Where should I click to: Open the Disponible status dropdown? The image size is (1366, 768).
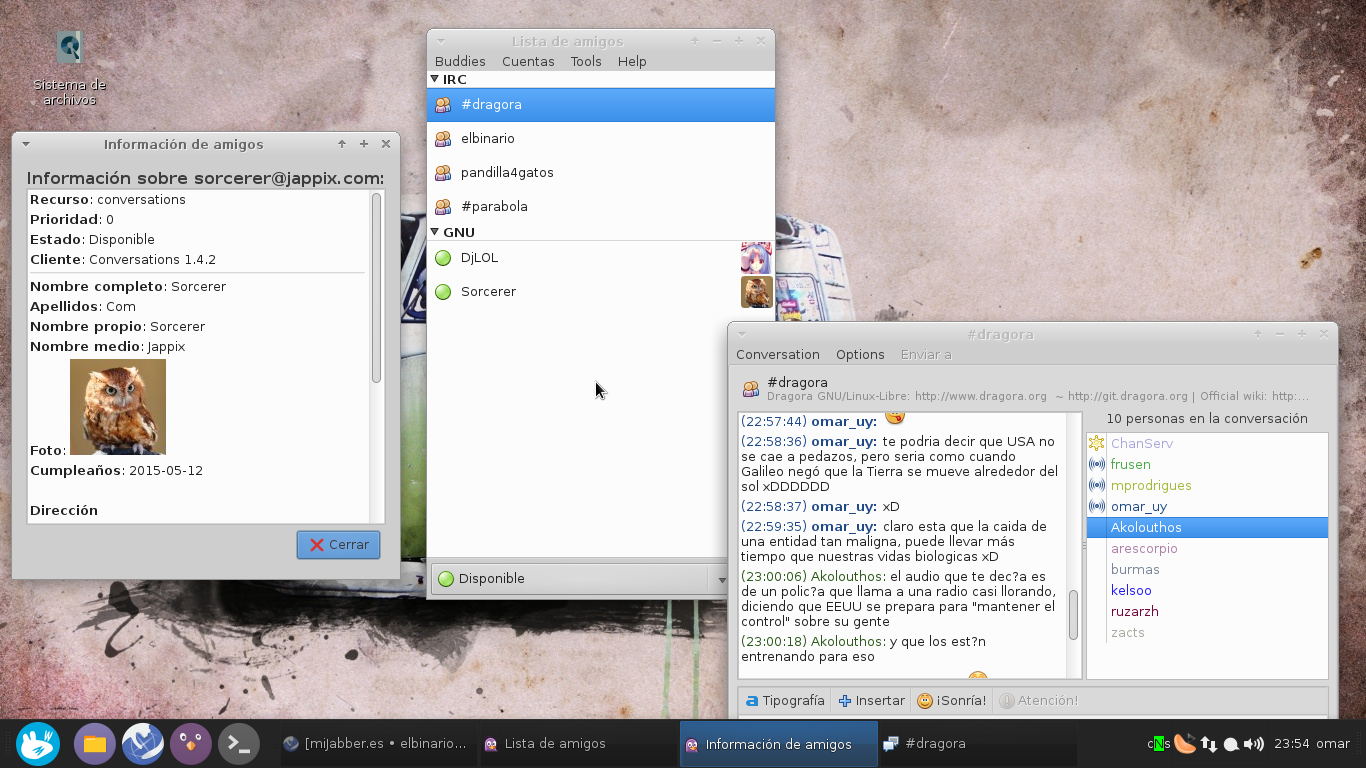click(x=580, y=578)
